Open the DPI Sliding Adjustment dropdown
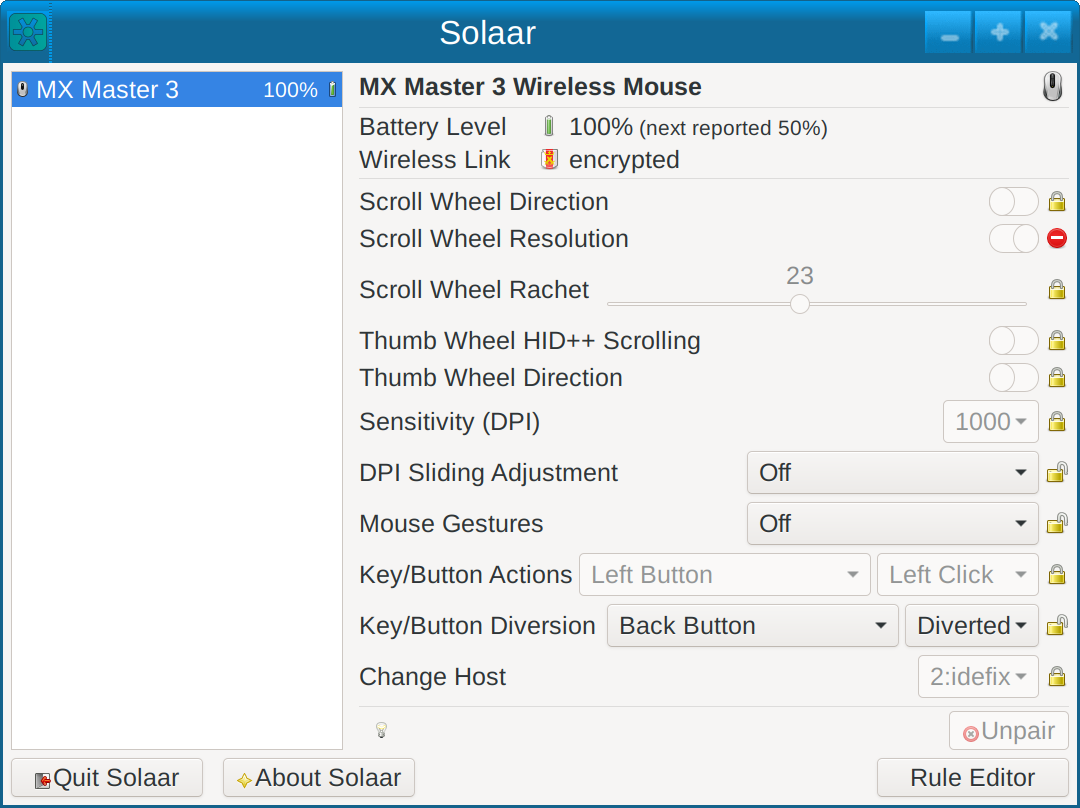 point(892,473)
